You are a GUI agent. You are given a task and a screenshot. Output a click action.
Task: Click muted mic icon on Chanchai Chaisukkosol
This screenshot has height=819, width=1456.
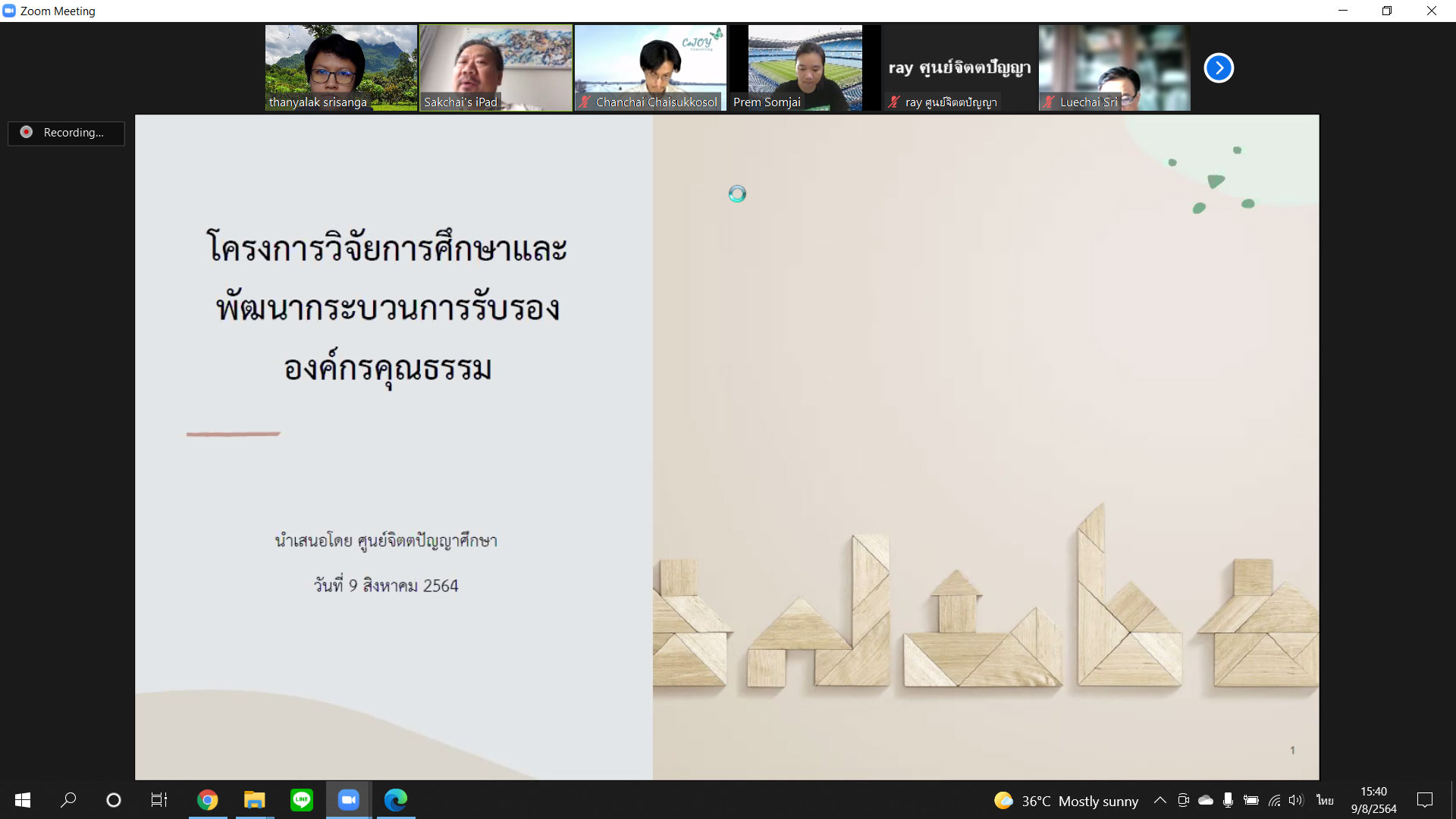coord(585,102)
